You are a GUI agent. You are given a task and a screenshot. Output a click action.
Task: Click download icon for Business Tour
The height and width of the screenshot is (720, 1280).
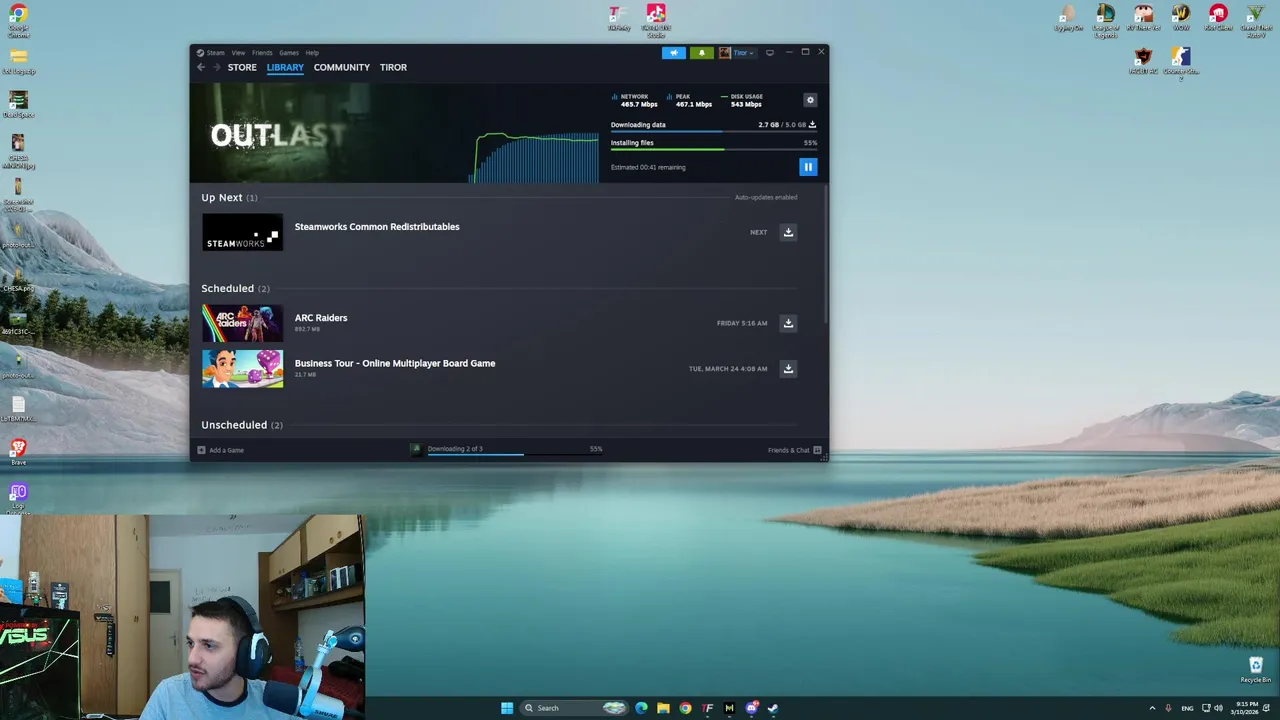(788, 369)
